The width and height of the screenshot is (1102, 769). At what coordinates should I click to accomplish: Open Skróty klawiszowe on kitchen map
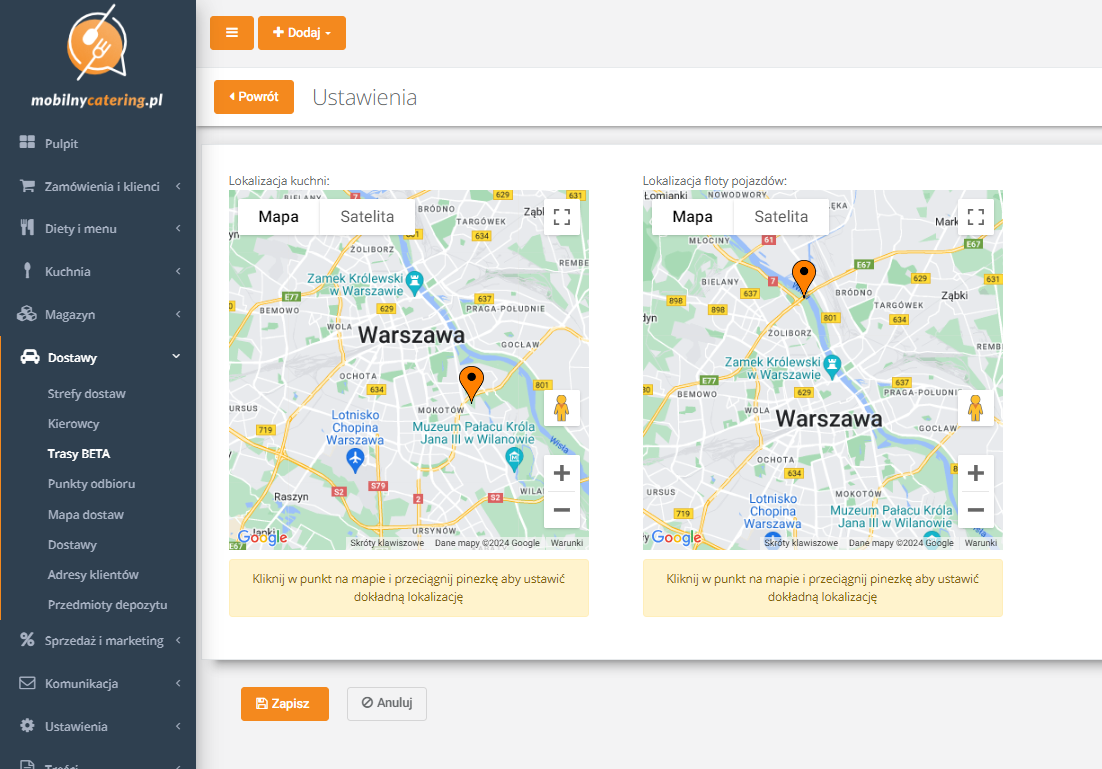pos(387,543)
